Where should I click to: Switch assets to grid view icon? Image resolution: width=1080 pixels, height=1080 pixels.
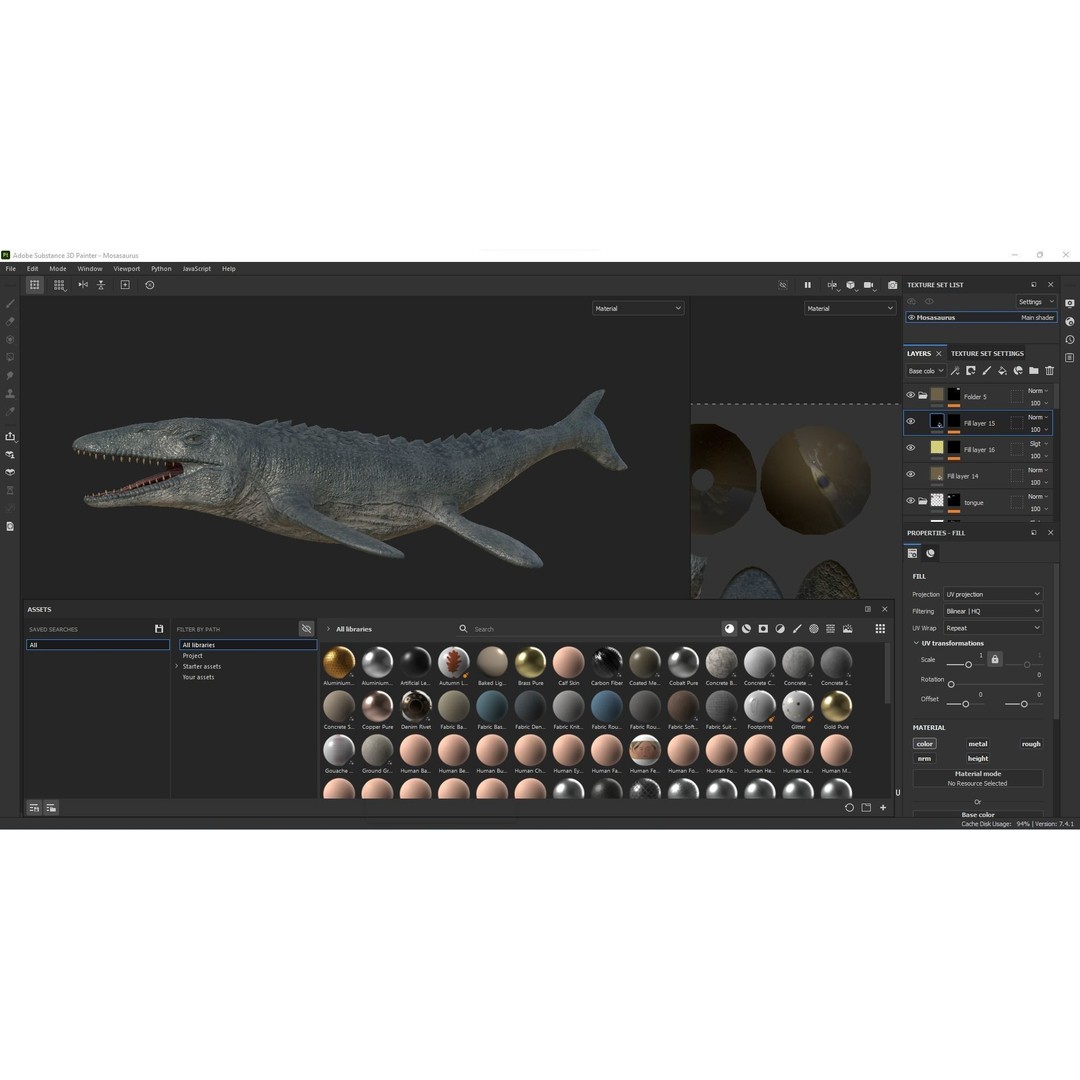click(x=880, y=629)
